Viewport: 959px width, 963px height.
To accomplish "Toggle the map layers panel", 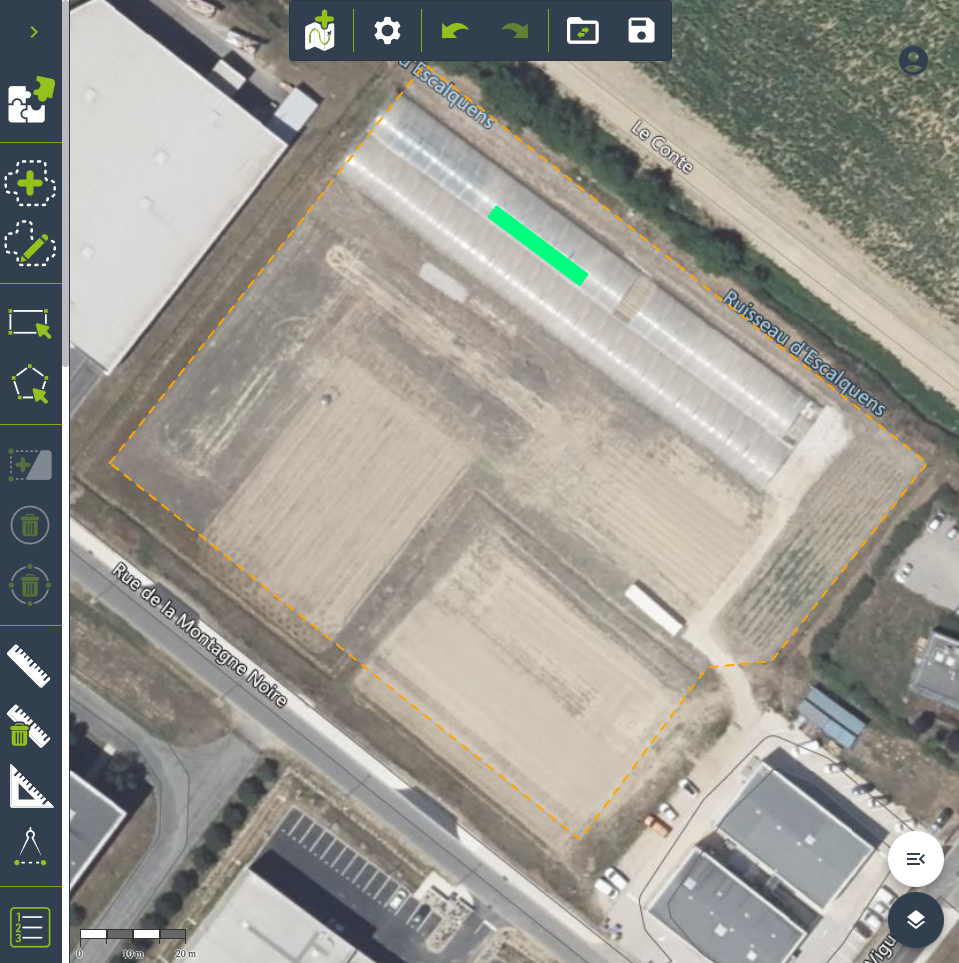I will [x=915, y=919].
